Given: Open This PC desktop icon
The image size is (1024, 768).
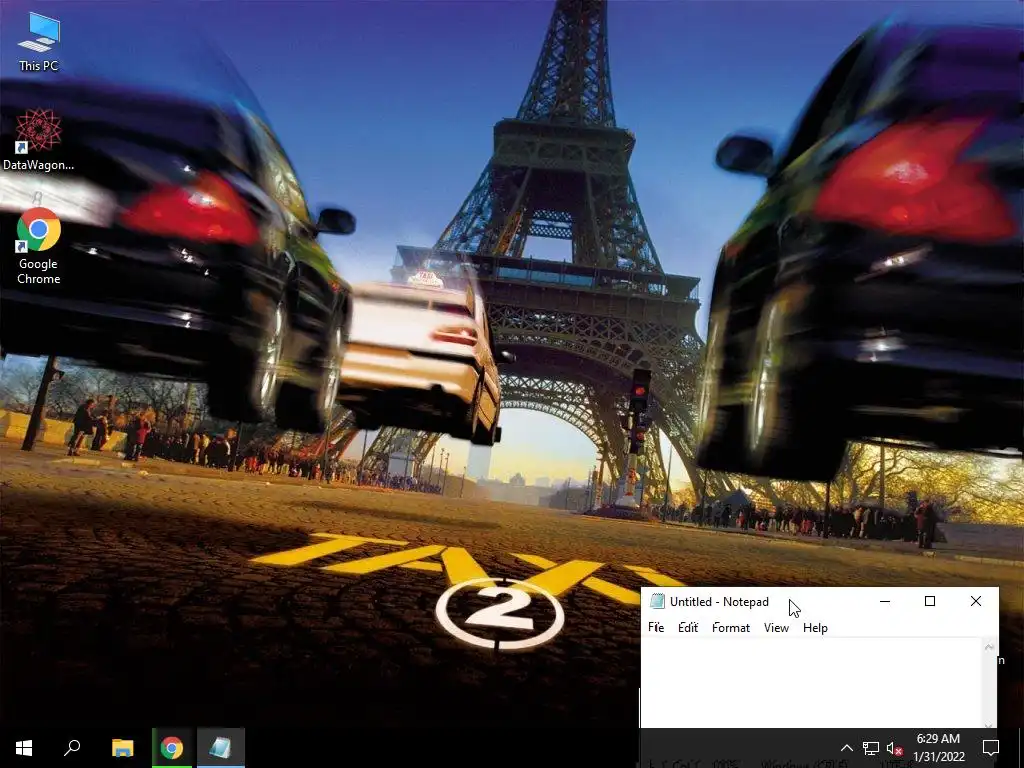Looking at the screenshot, I should pyautogui.click(x=39, y=43).
